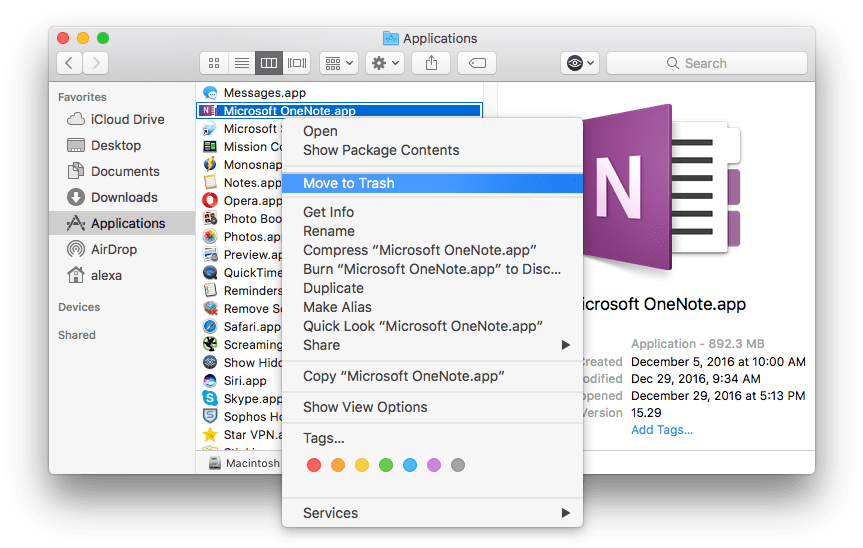Open the eye icon dropdown in toolbar
This screenshot has width=863, height=548.
click(x=580, y=63)
